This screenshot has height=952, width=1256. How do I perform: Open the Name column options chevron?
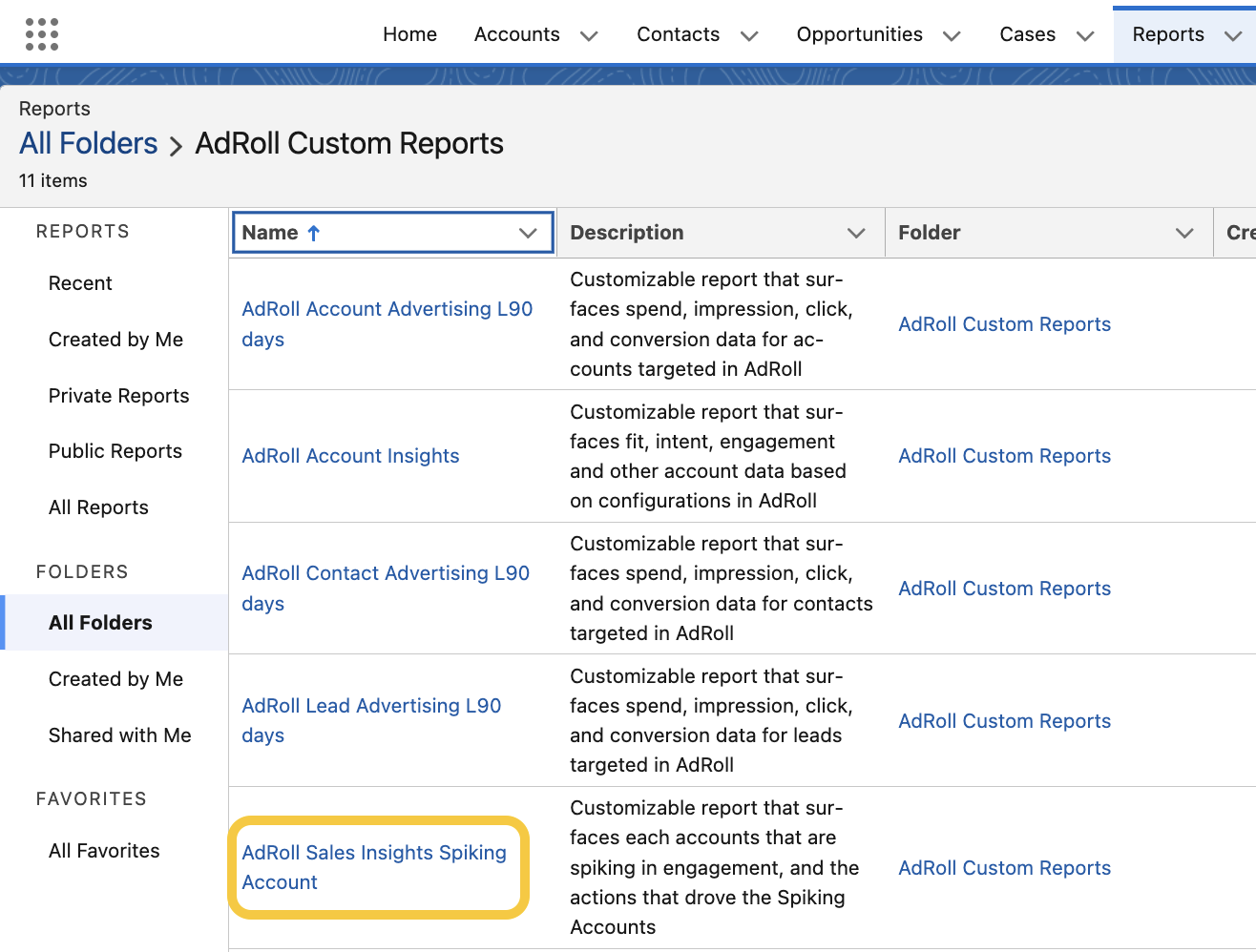click(528, 233)
